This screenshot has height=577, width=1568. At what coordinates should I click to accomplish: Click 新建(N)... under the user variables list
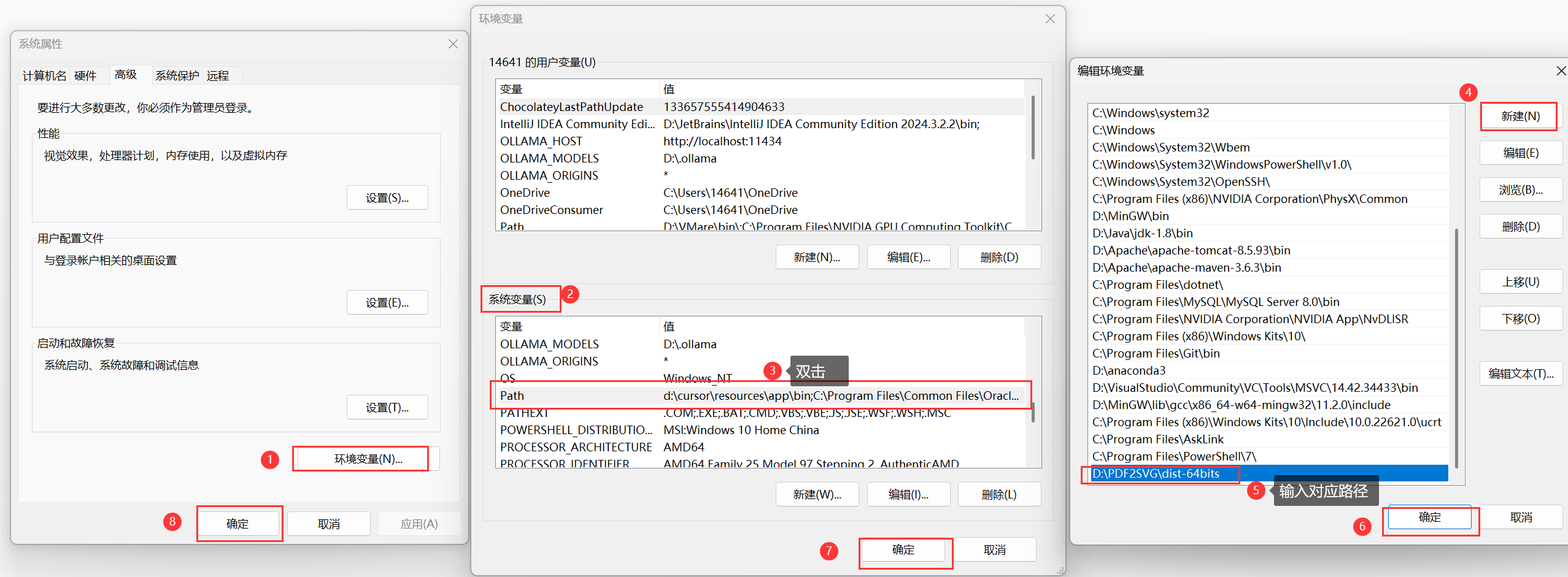pos(817,257)
